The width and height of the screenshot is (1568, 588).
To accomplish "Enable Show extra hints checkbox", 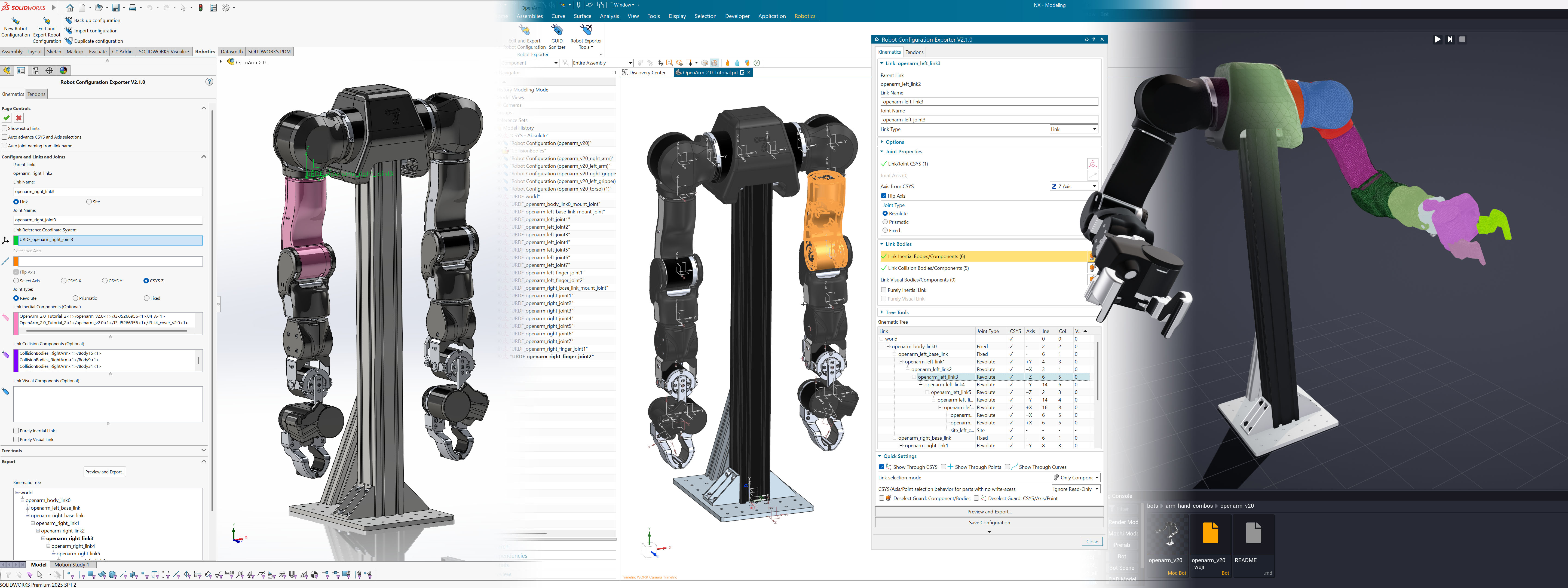I will click(x=5, y=128).
